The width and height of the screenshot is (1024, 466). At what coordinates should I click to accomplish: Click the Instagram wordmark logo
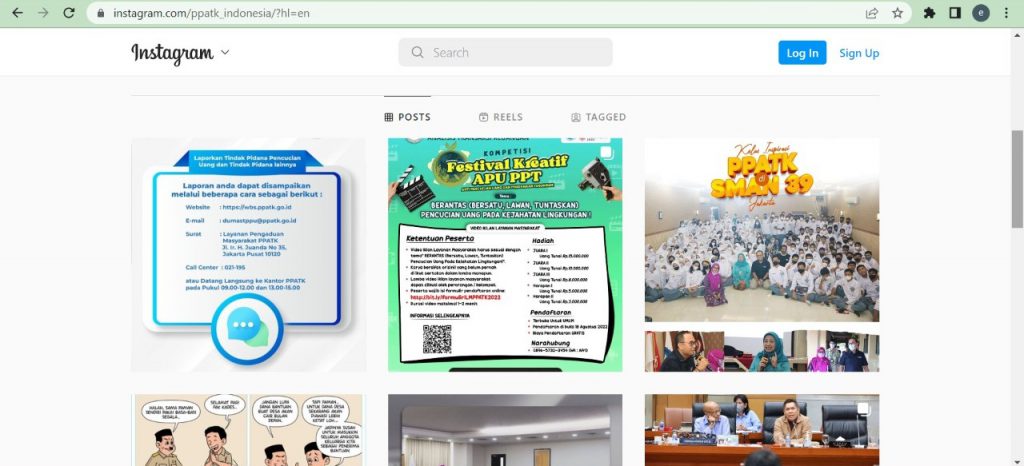pos(172,53)
